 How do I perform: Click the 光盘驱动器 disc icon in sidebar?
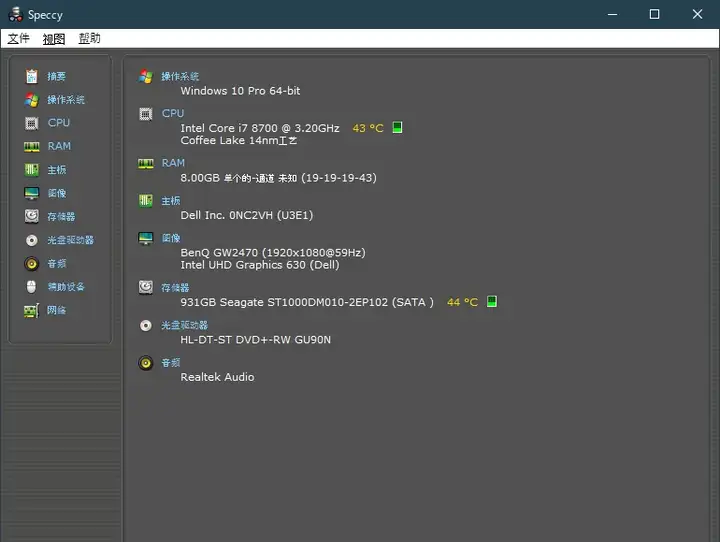pyautogui.click(x=32, y=240)
